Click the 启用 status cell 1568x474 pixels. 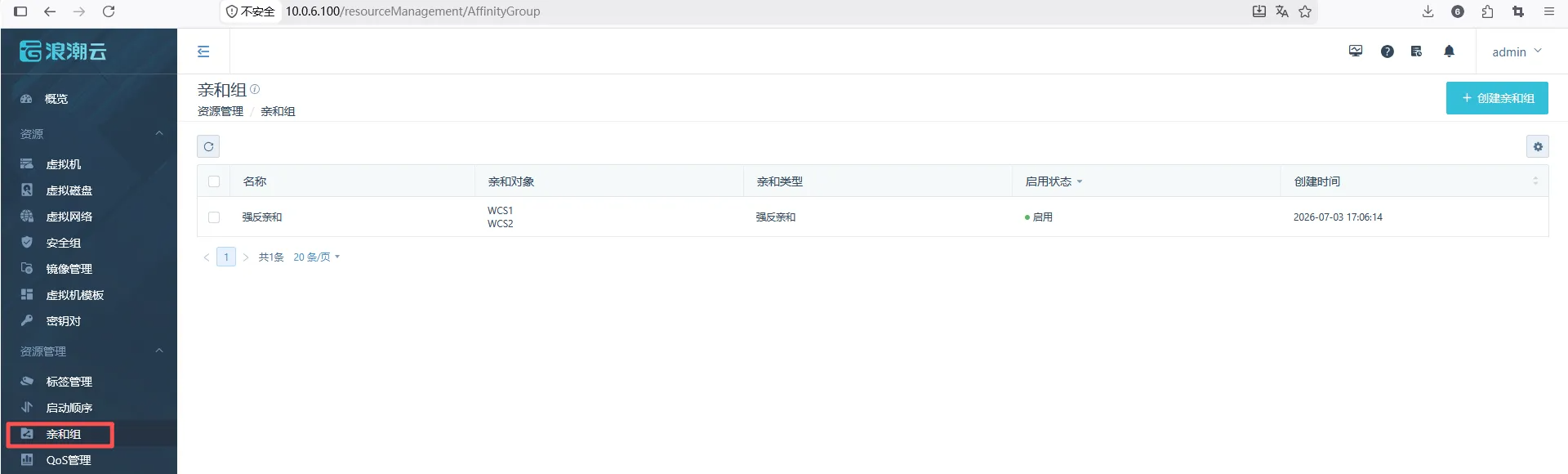pos(1039,217)
